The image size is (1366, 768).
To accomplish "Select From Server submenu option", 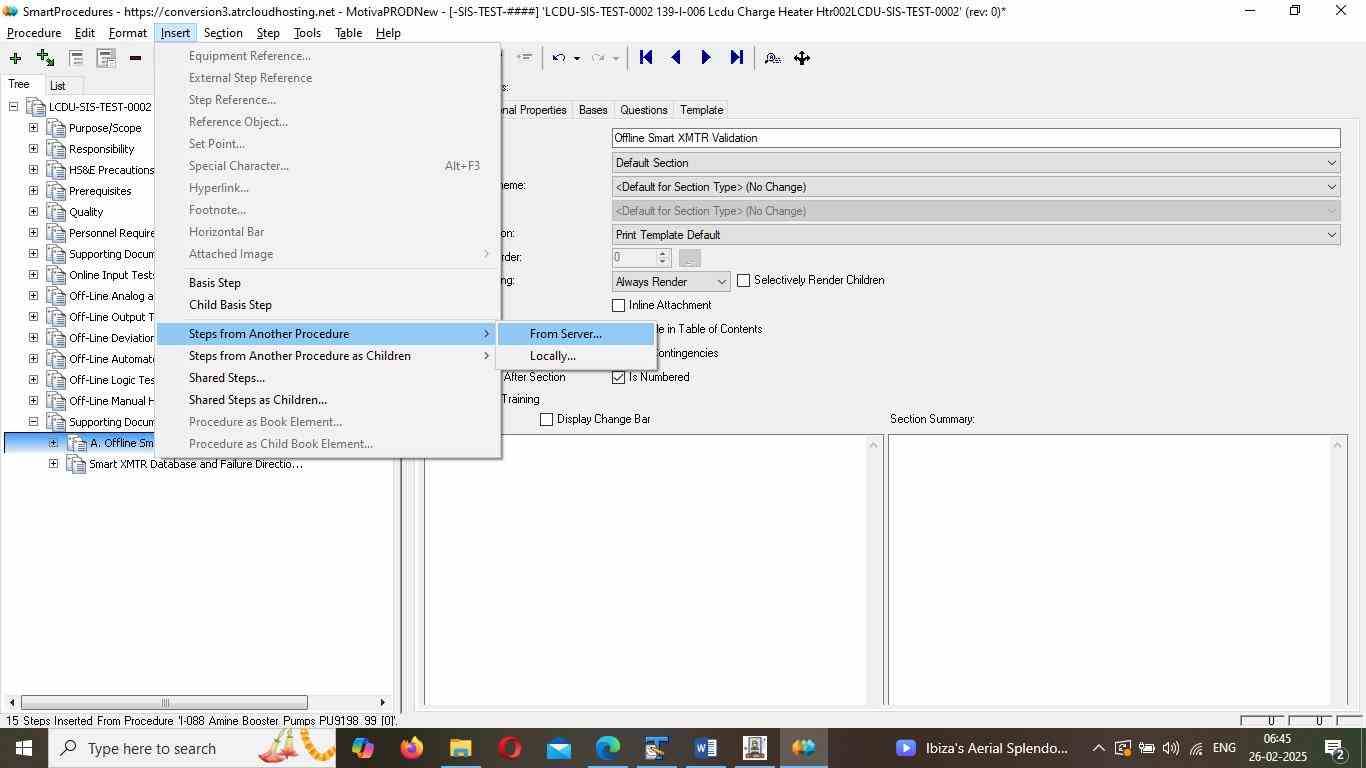I will [576, 334].
